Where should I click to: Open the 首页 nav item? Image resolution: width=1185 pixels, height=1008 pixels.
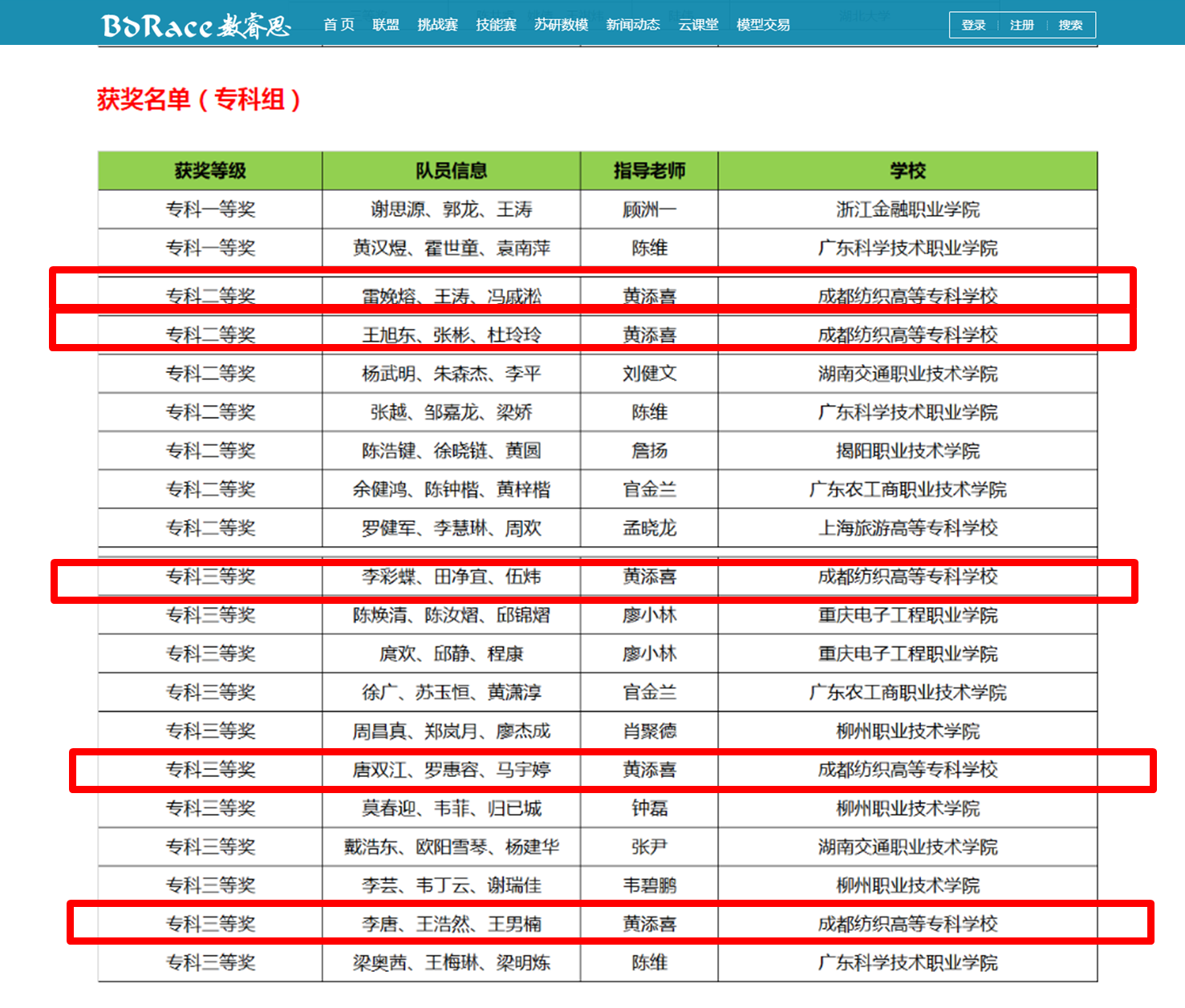[339, 25]
